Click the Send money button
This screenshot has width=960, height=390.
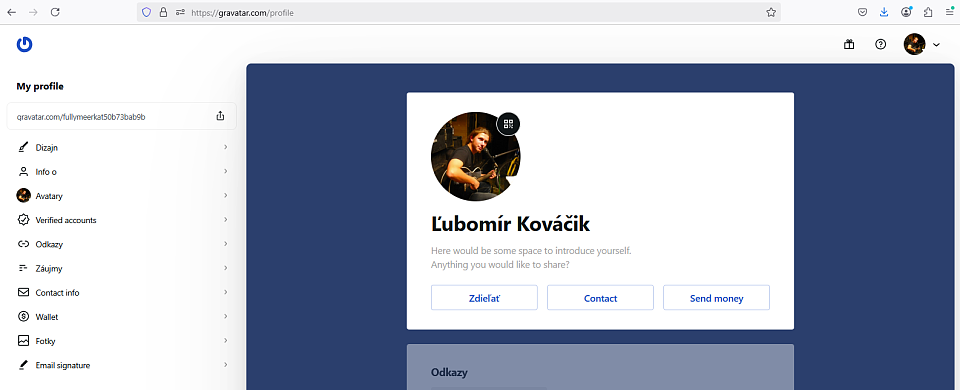pos(716,298)
